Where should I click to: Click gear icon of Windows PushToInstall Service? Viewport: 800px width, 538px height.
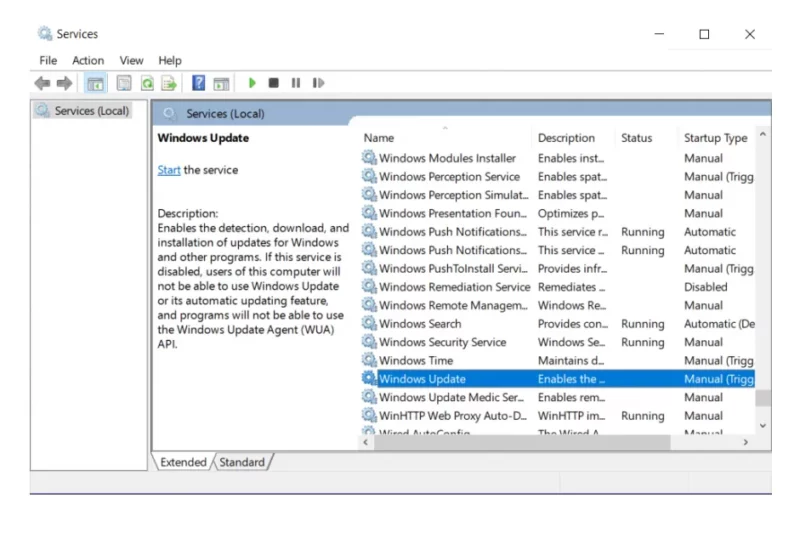point(369,267)
